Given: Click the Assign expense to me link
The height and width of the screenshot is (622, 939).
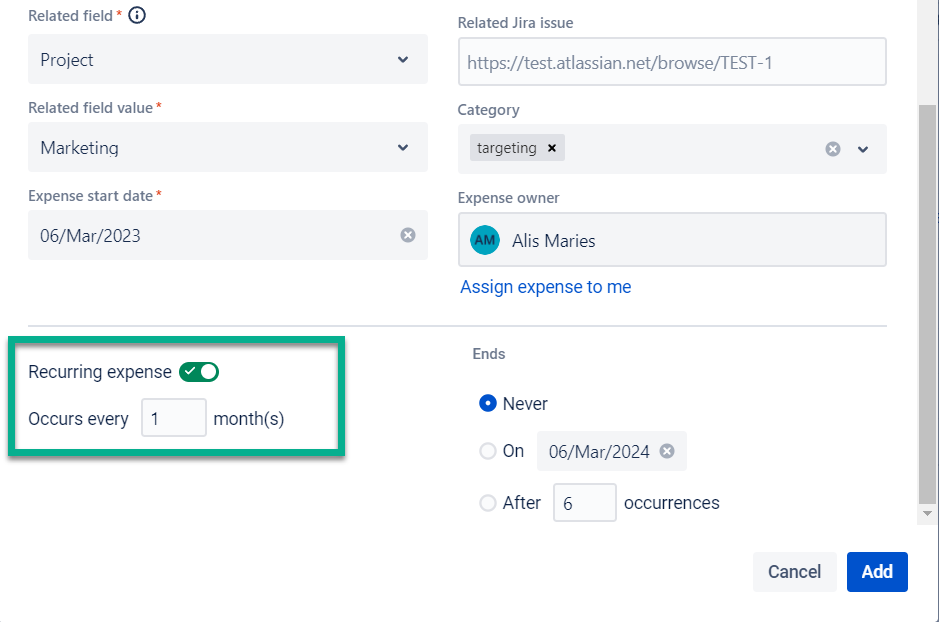Looking at the screenshot, I should tap(545, 287).
